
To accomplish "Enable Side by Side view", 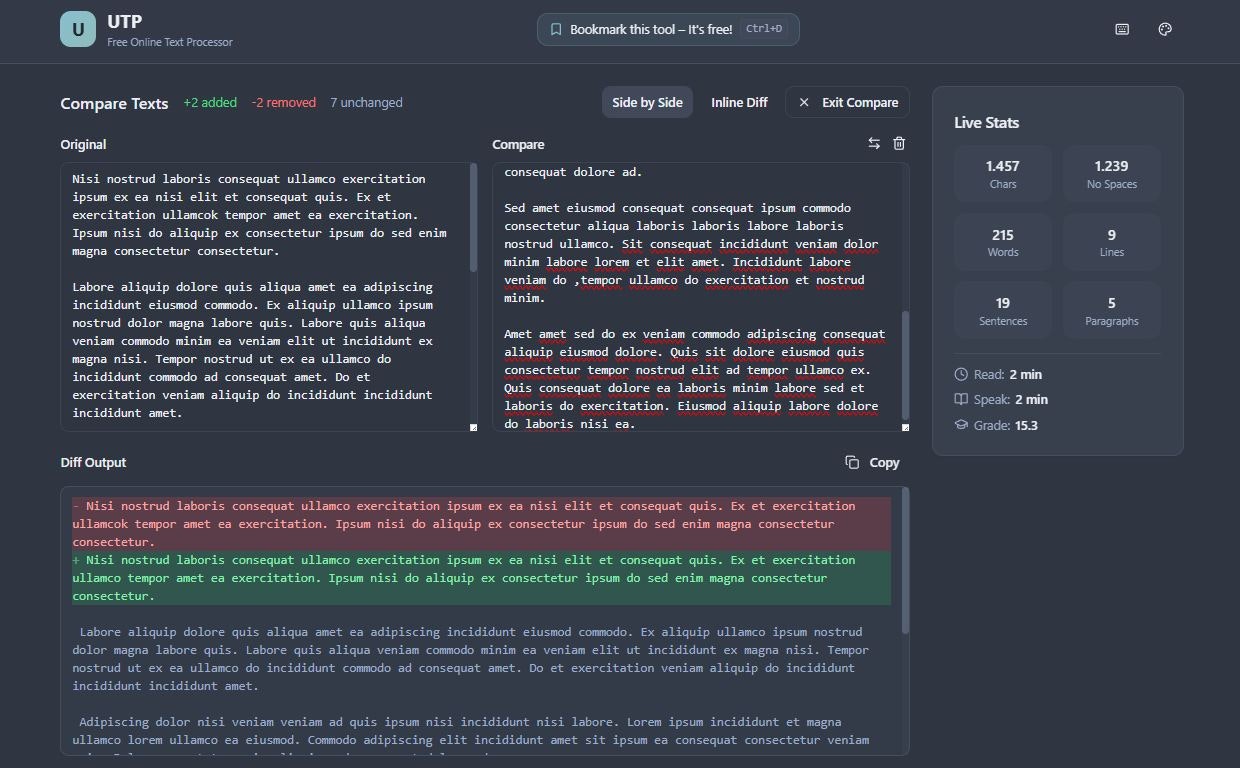I will tap(647, 102).
